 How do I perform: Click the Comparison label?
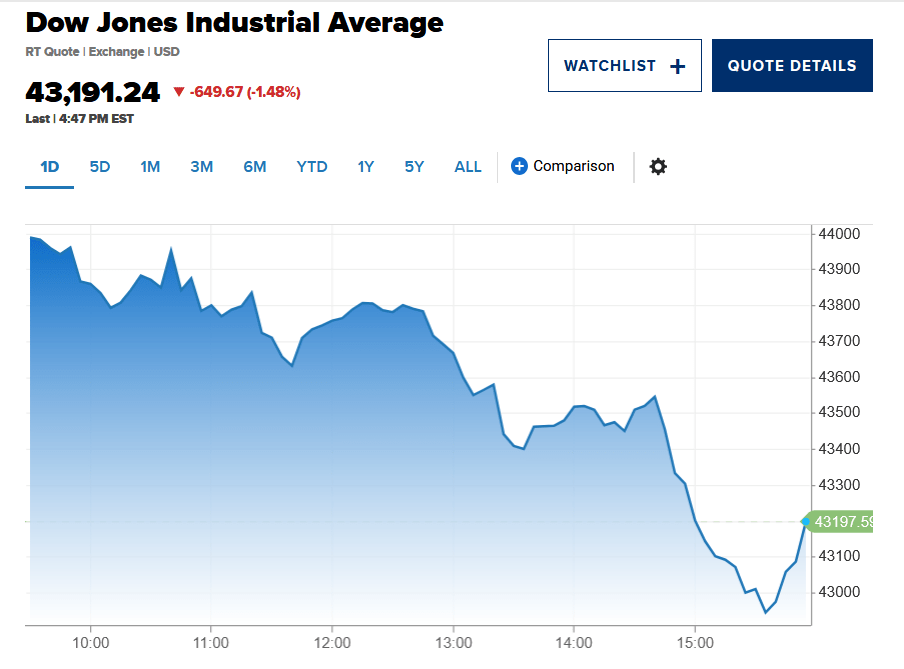coord(574,166)
